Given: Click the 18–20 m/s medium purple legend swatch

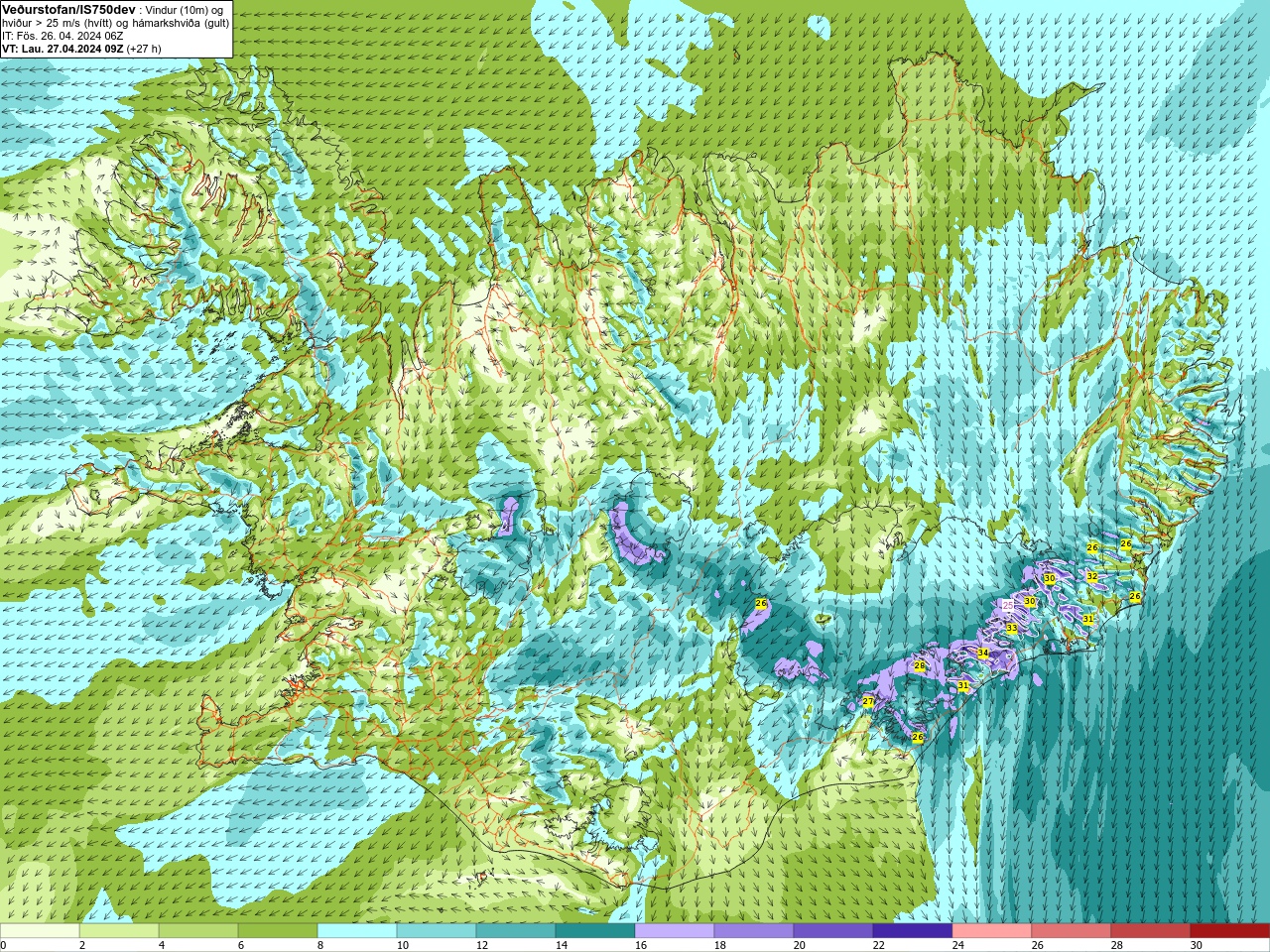Looking at the screenshot, I should [x=754, y=931].
